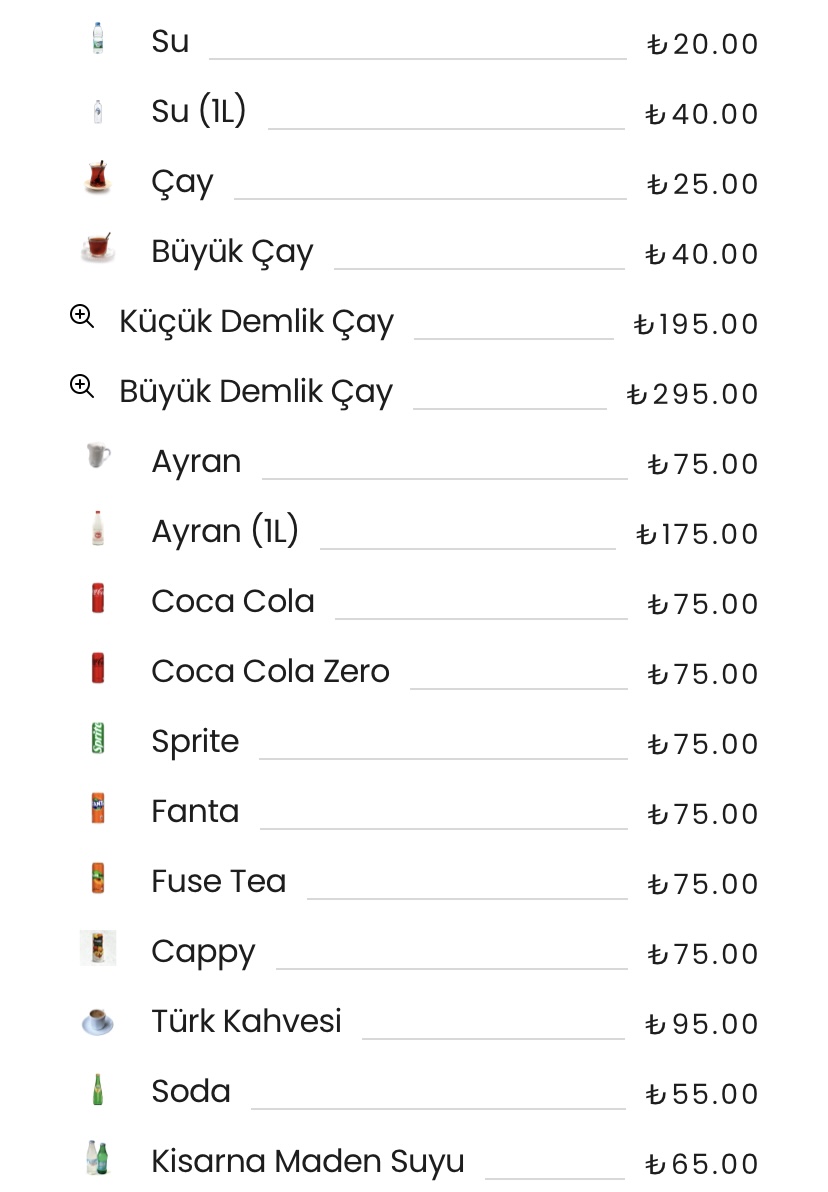This screenshot has width=828, height=1192.
Task: Click the ₺95.00 price for Türk Kahvesi
Action: (x=701, y=1024)
